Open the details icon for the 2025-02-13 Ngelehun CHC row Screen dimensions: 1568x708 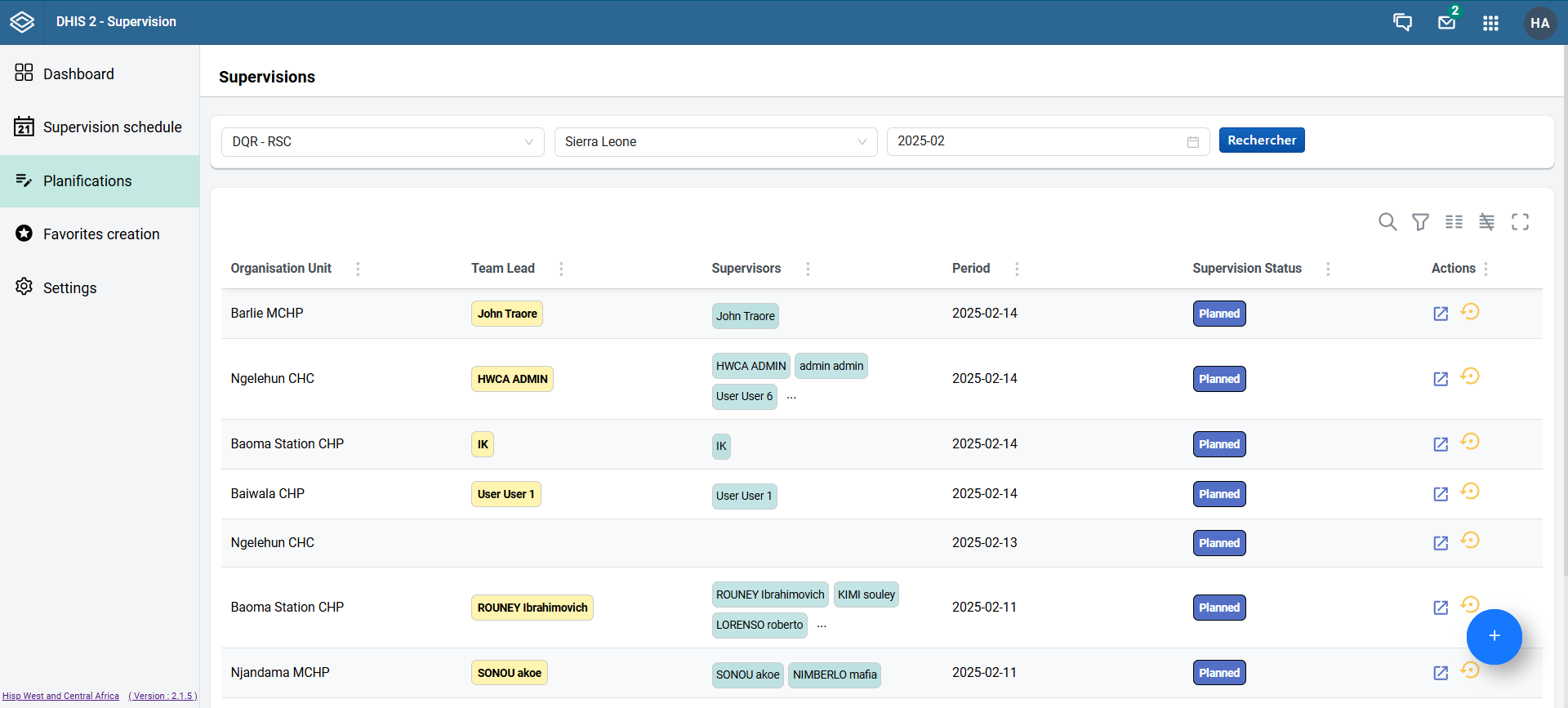tap(1441, 543)
